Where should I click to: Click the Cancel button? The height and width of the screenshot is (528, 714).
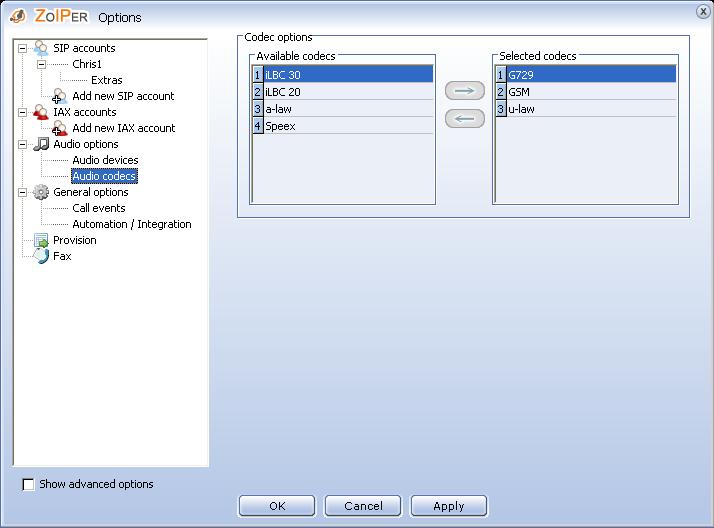click(363, 506)
